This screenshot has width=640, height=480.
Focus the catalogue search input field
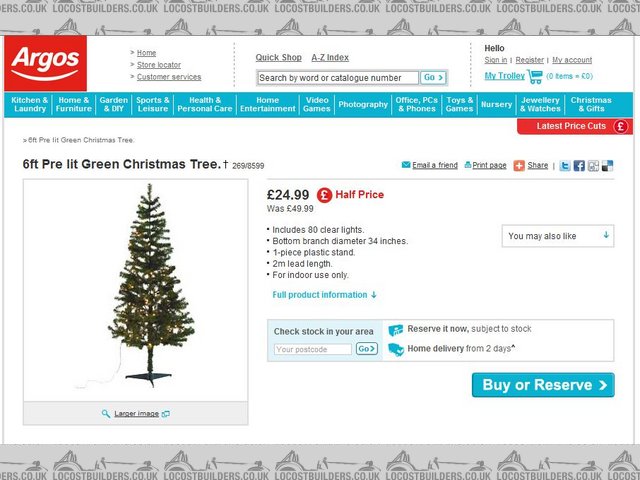pos(338,78)
